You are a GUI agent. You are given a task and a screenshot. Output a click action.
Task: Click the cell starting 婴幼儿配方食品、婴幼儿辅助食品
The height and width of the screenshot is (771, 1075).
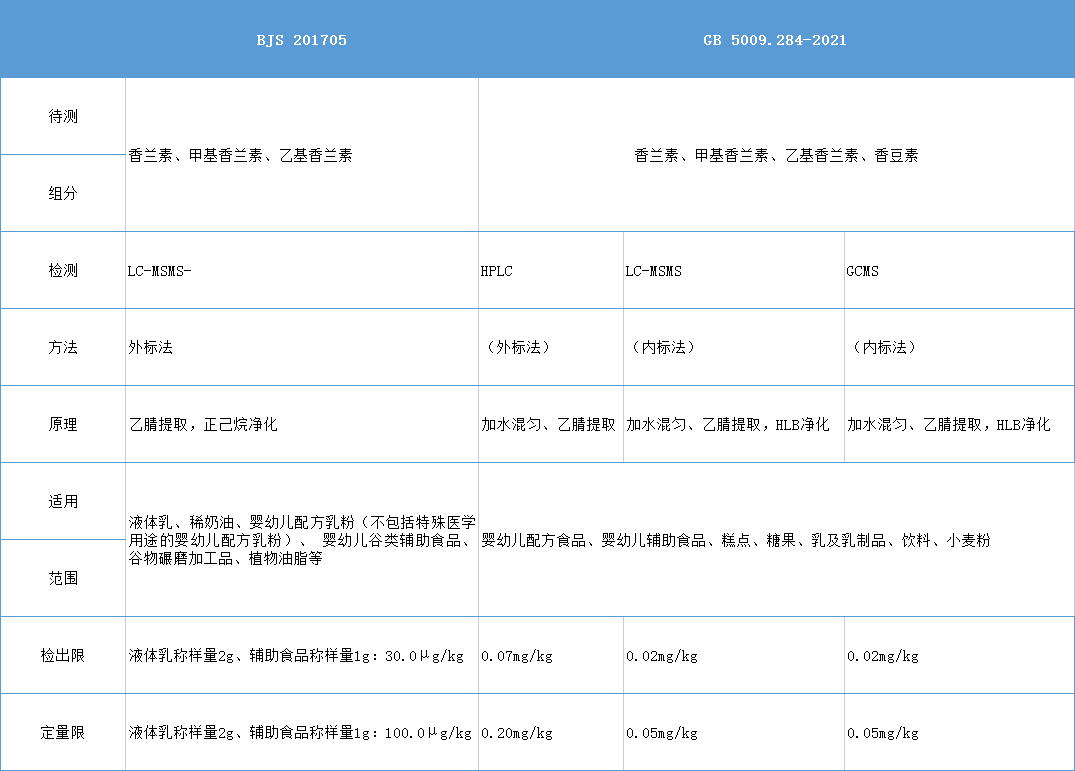[x=776, y=540]
